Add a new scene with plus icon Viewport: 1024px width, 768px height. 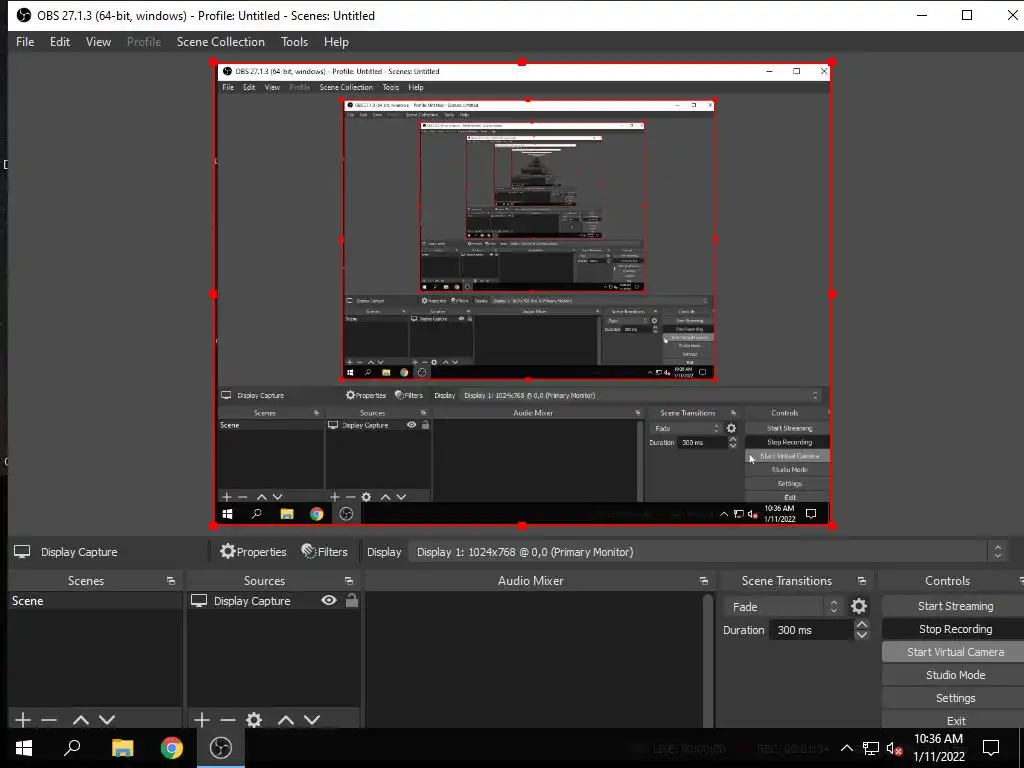23,720
